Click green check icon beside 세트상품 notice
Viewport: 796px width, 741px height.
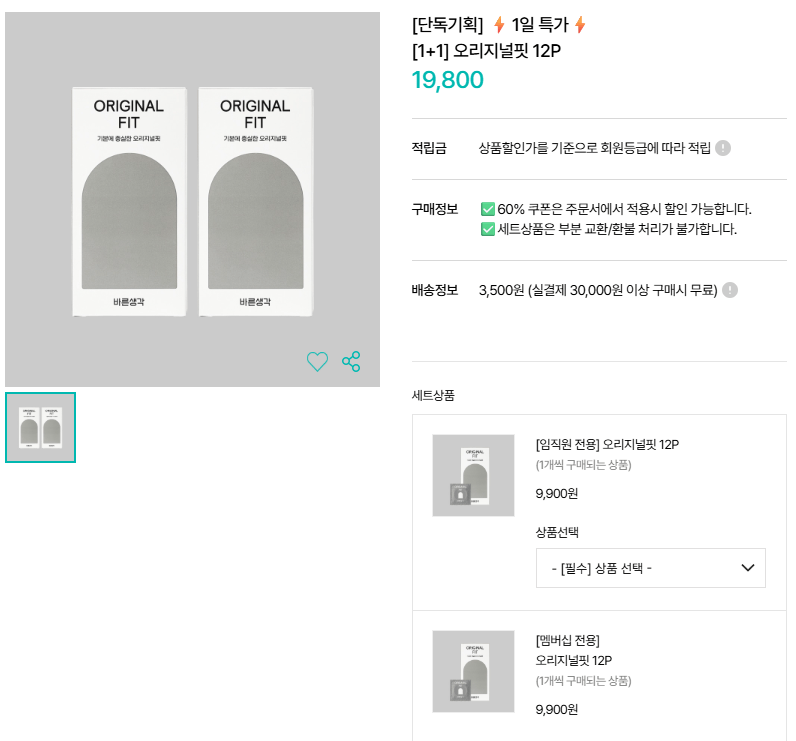[x=487, y=229]
